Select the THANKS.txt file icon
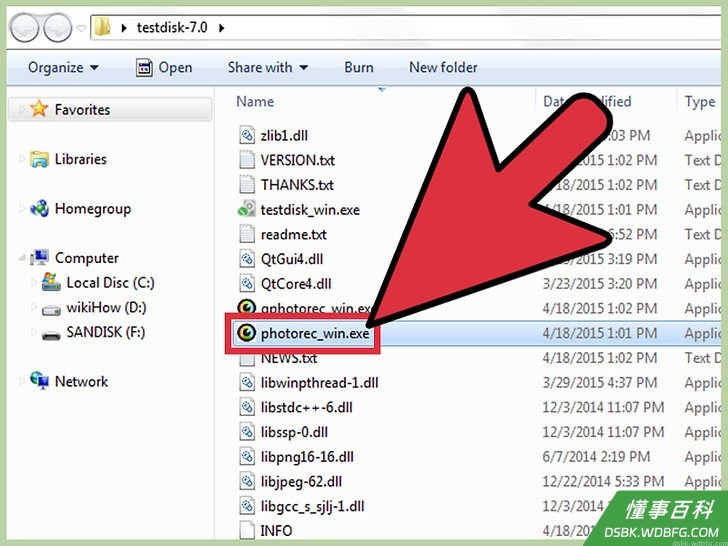This screenshot has height=546, width=728. coord(247,185)
